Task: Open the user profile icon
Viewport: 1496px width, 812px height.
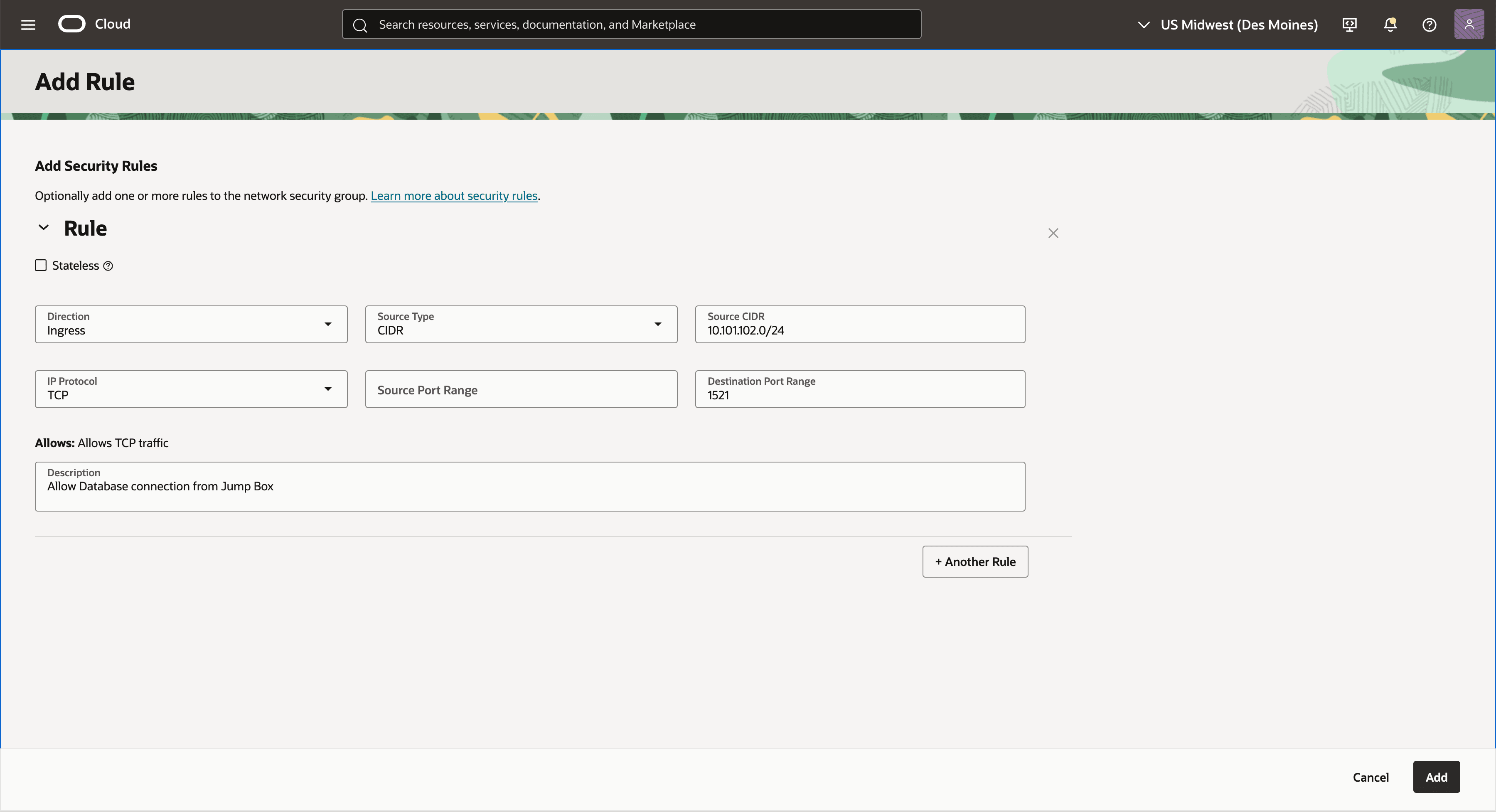Action: [1469, 24]
